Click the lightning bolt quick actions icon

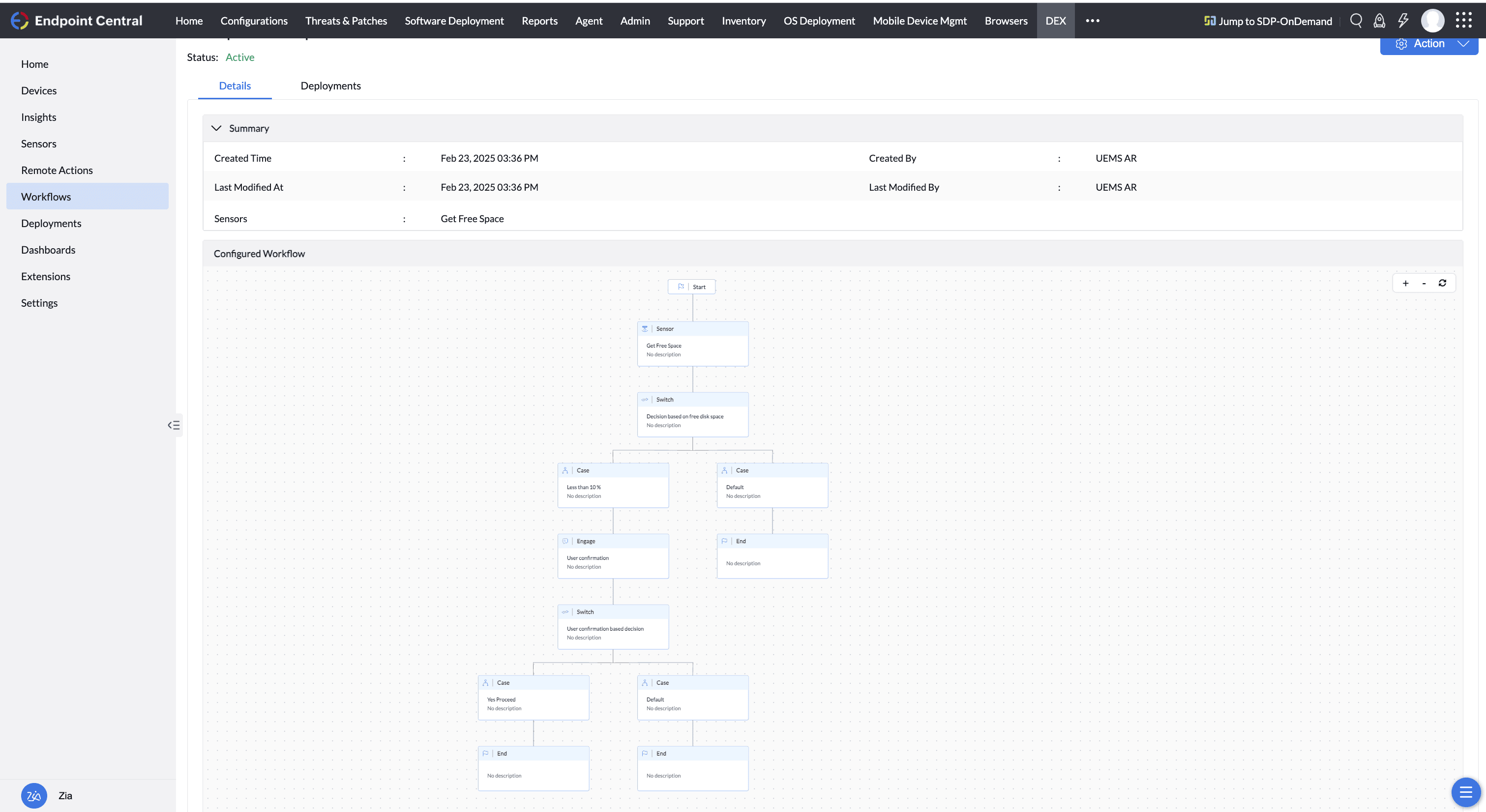tap(1403, 21)
